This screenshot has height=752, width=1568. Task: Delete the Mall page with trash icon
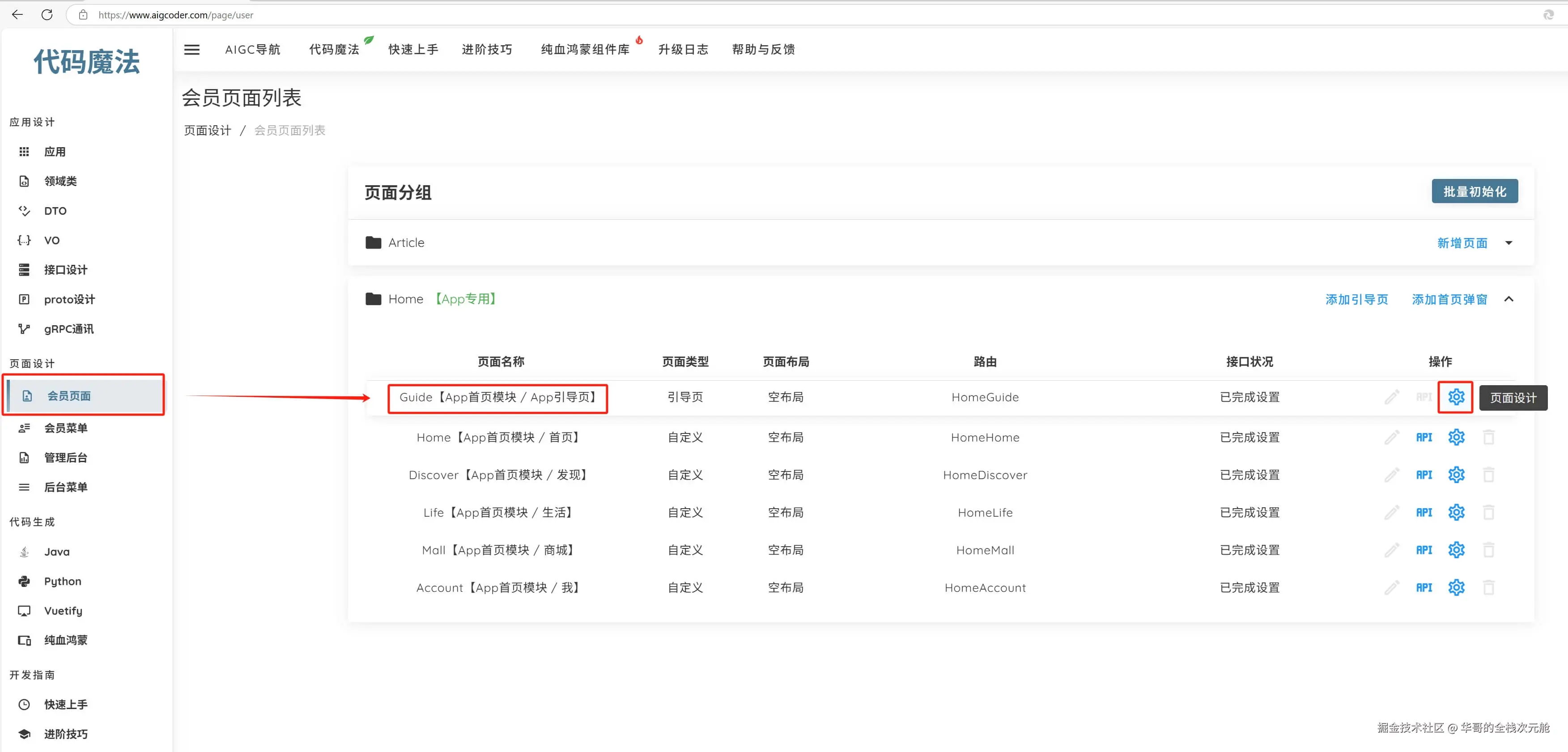tap(1488, 550)
